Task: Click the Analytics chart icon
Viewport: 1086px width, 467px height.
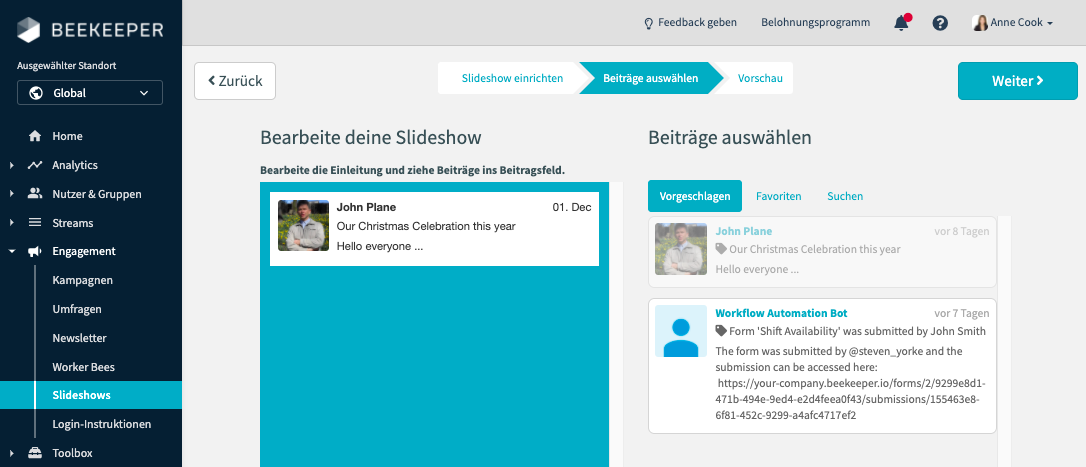Action: point(35,165)
